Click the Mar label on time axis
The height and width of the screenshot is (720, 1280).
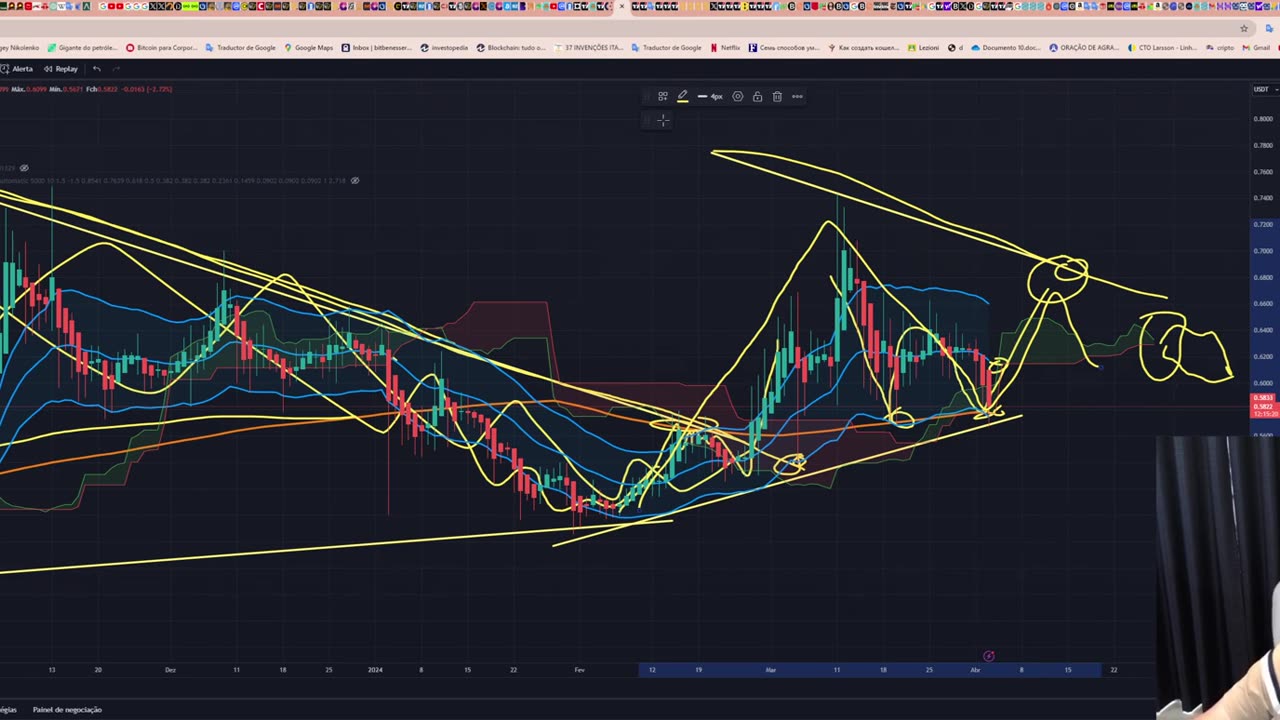(770, 670)
